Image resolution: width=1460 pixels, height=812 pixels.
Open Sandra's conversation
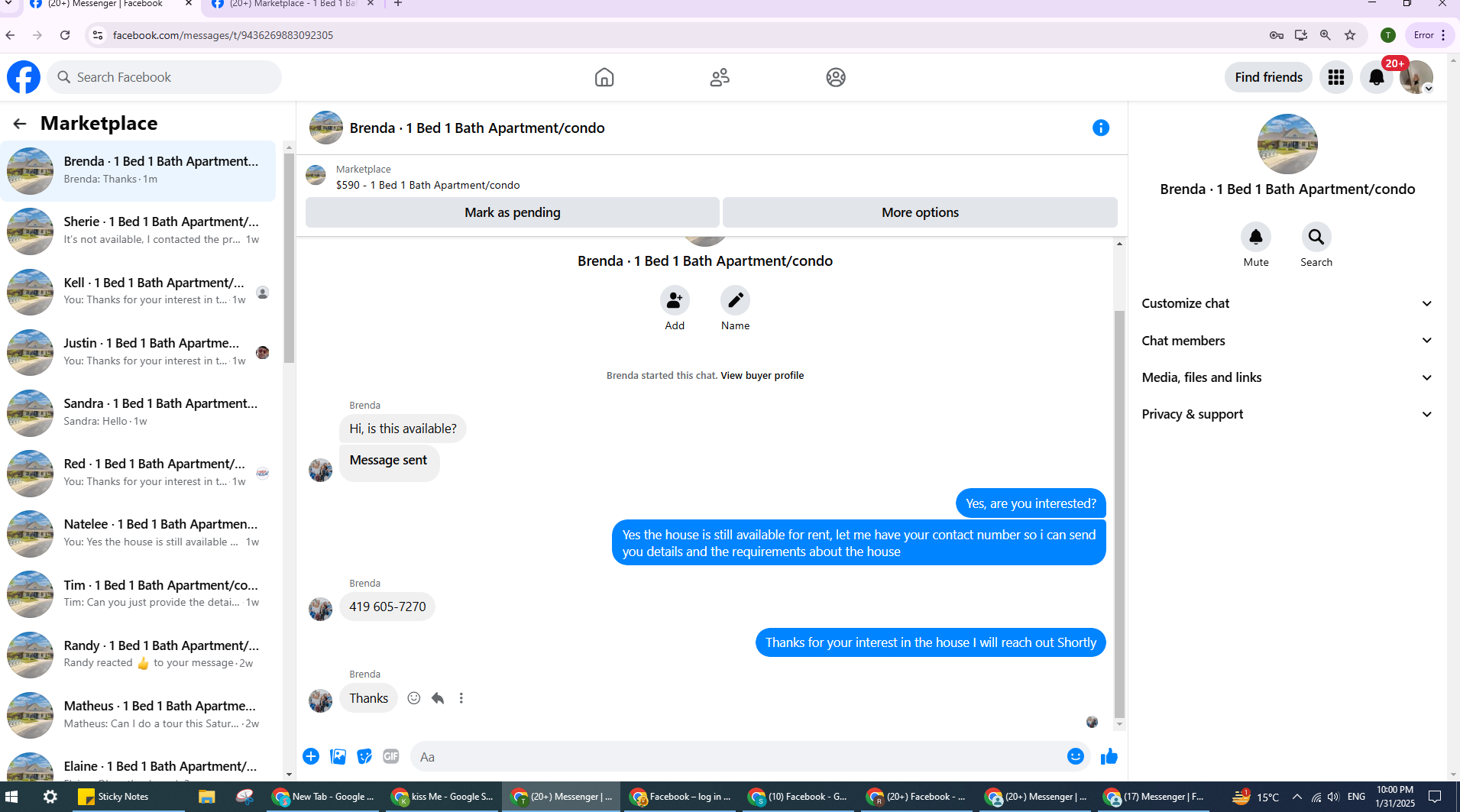(x=138, y=412)
